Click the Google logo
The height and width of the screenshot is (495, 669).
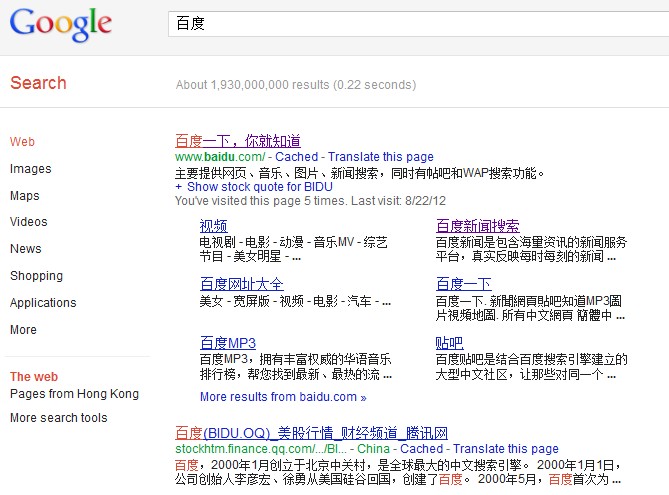point(61,24)
